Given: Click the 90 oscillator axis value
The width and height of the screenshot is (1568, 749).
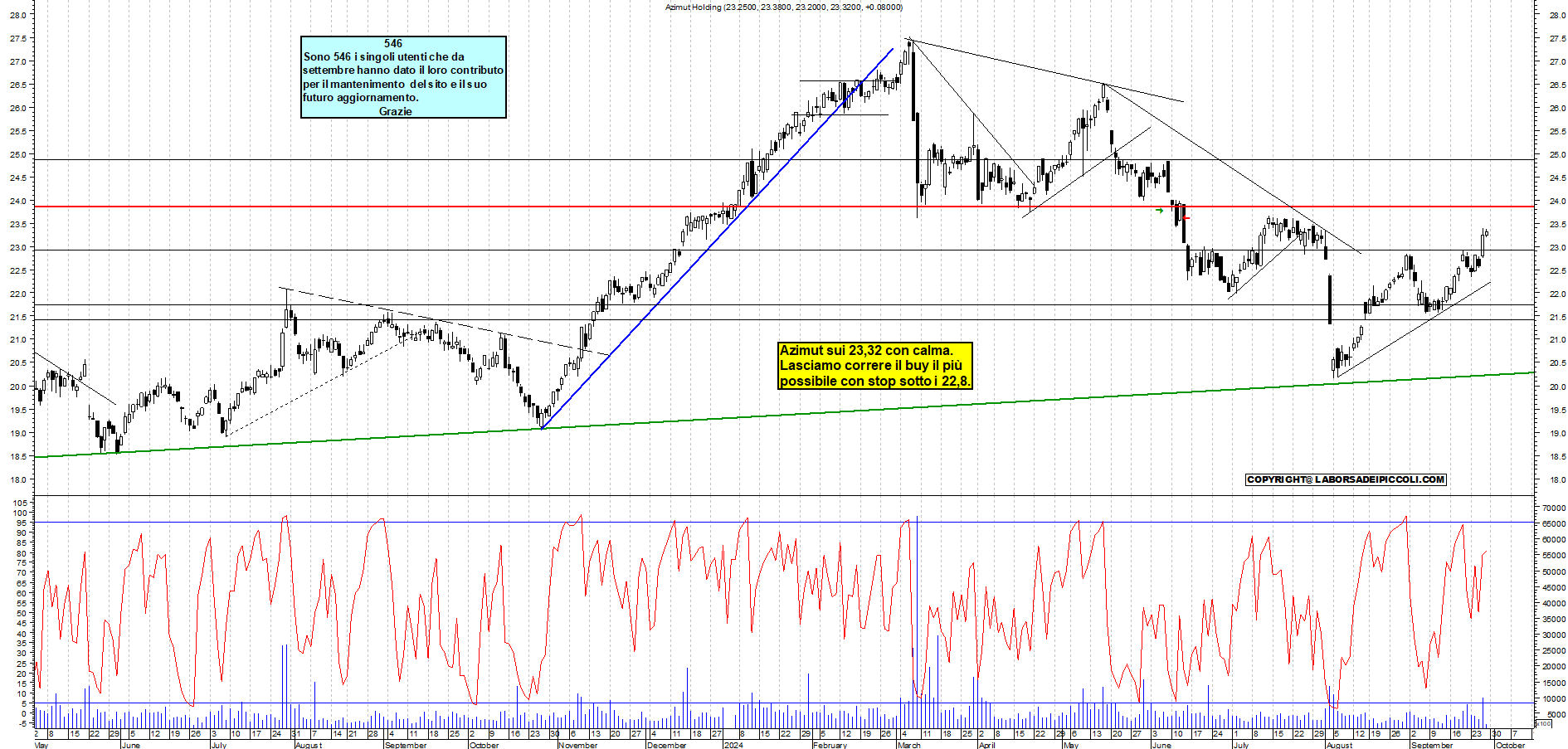Looking at the screenshot, I should [x=22, y=533].
